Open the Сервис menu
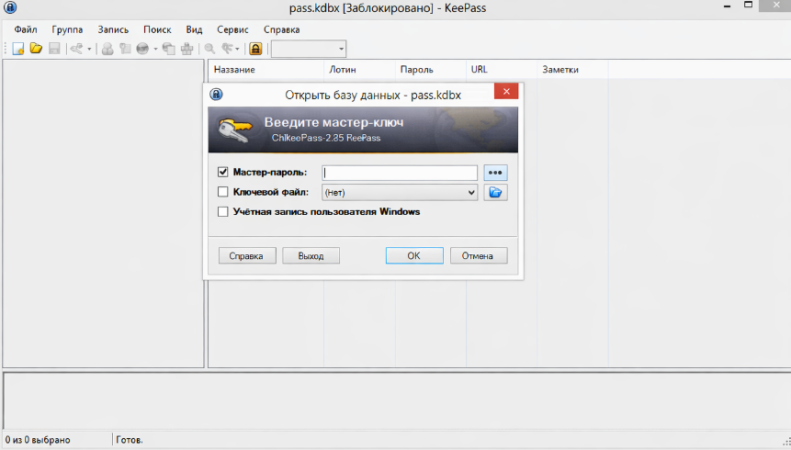Viewport: 791px width, 450px height. [233, 30]
